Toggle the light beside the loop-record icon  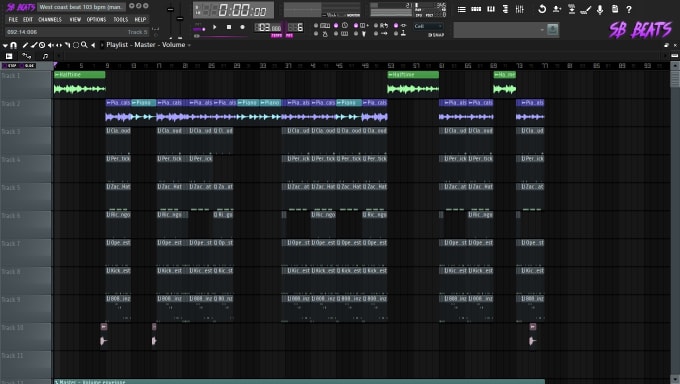376,26
